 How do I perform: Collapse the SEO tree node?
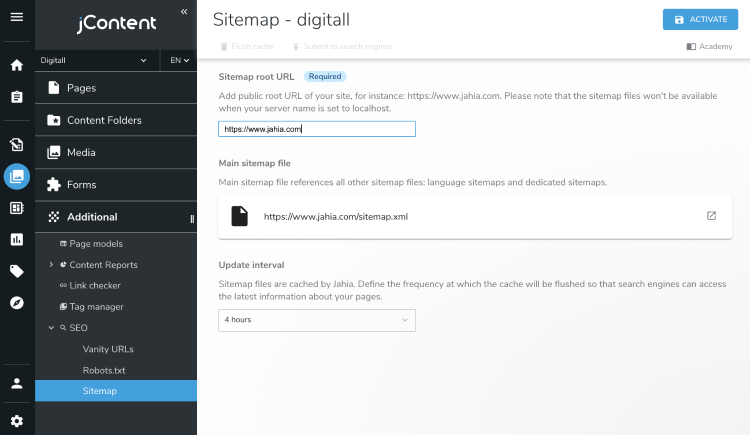[51, 328]
